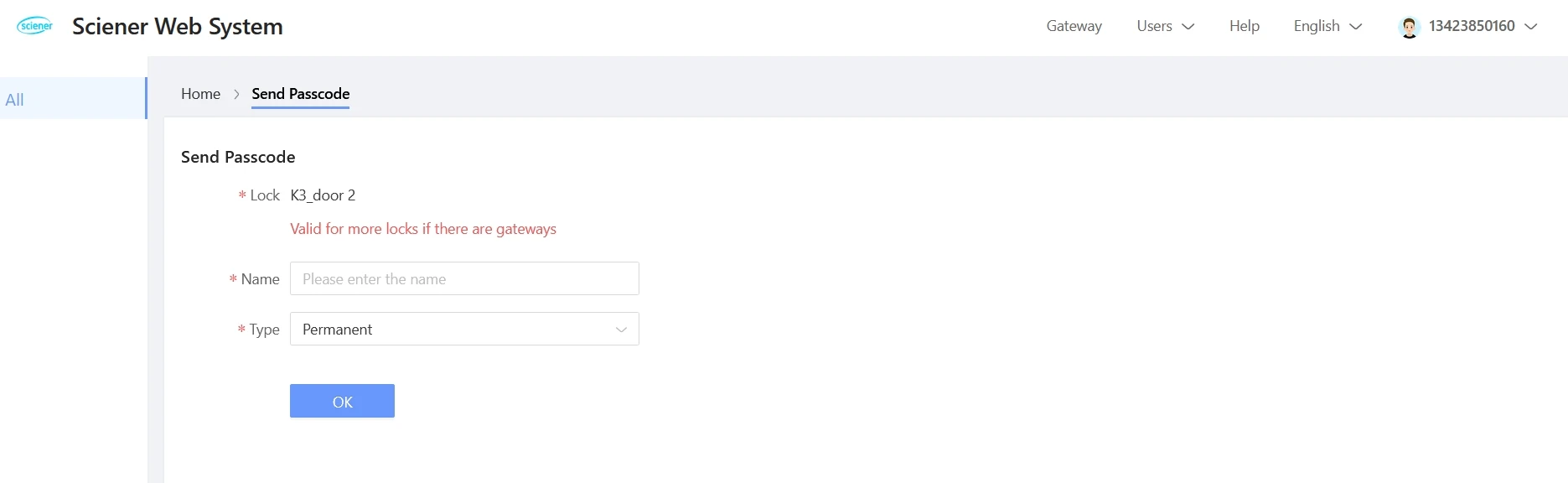
Task: Navigate to Home breadcrumb link
Action: pos(200,94)
